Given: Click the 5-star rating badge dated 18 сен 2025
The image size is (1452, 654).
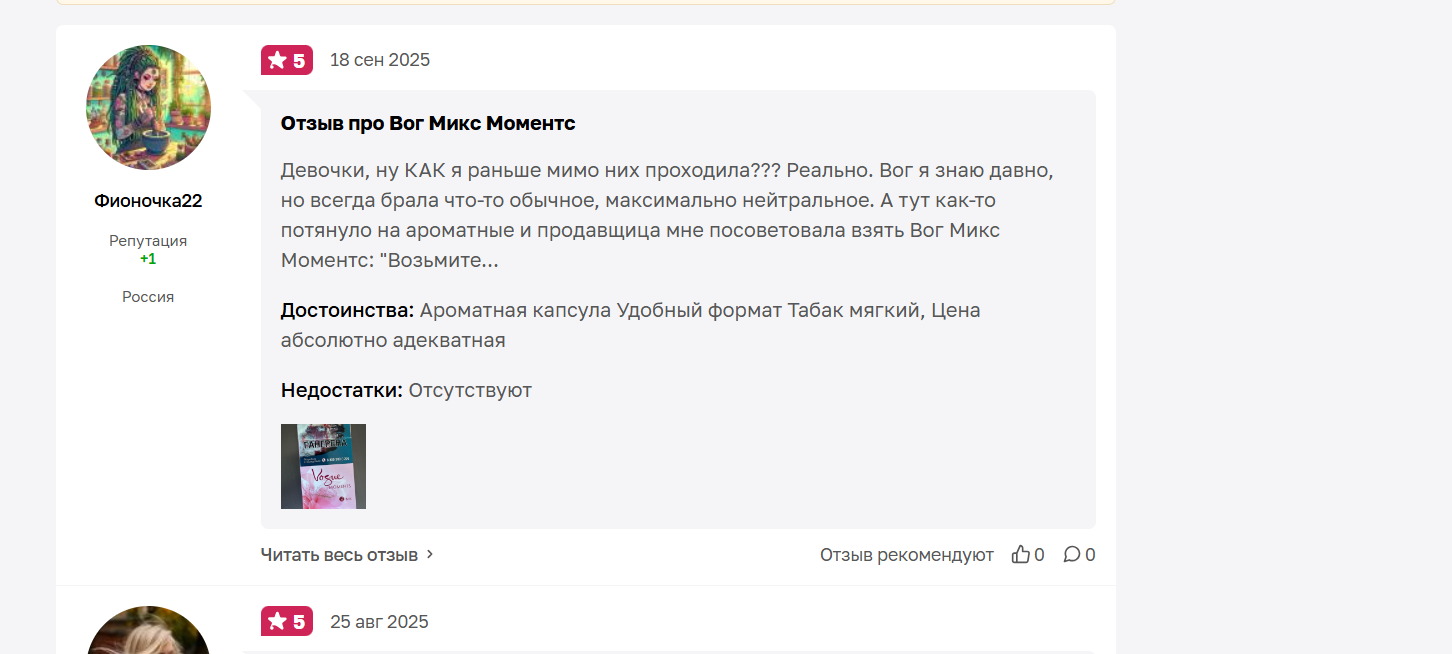Looking at the screenshot, I should 287,60.
